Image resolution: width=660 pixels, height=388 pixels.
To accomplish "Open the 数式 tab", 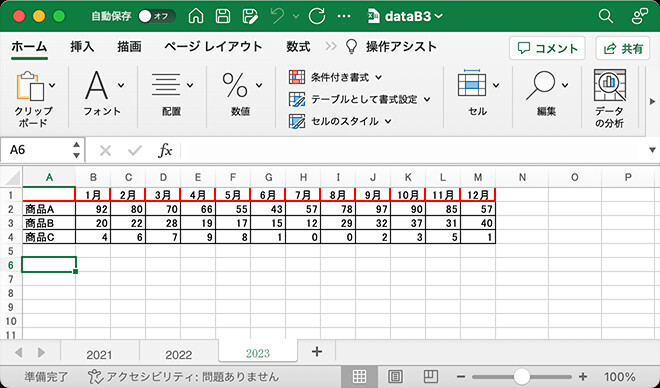I will 298,46.
